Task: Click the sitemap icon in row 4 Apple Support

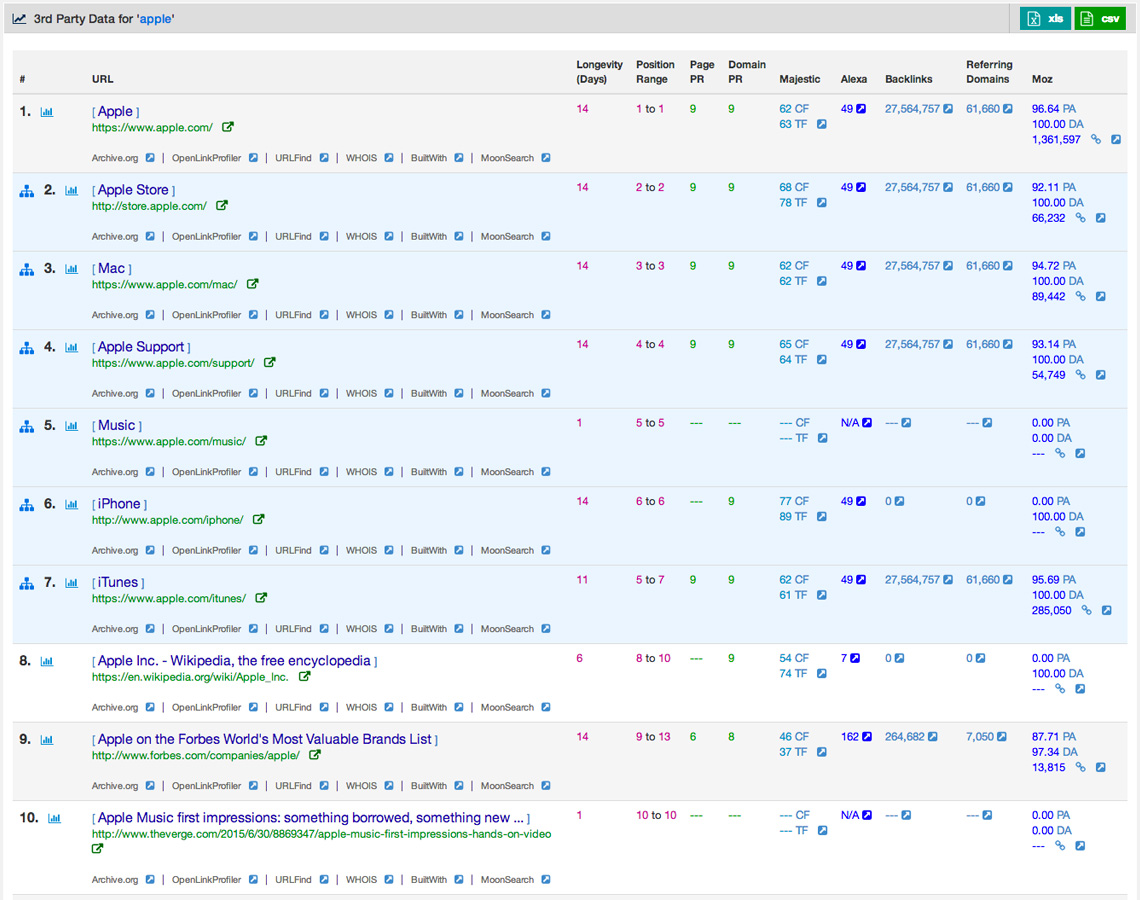Action: click(26, 348)
